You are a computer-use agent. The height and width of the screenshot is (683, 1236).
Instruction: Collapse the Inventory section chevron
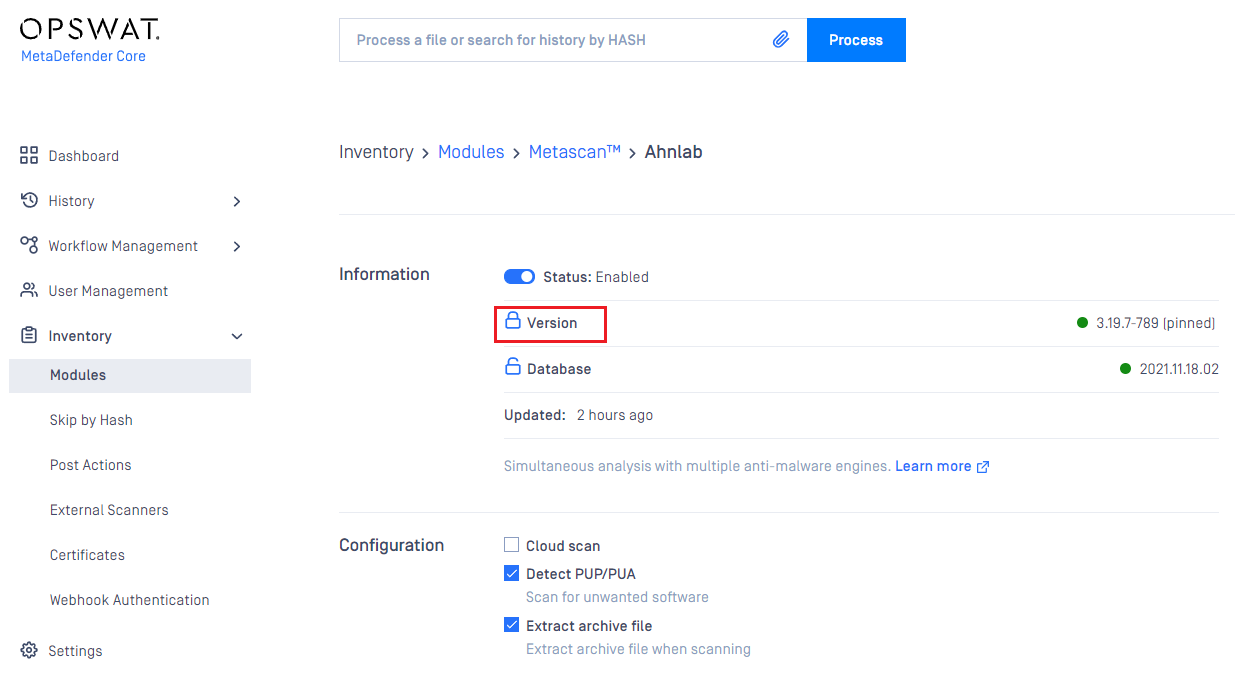[237, 337]
